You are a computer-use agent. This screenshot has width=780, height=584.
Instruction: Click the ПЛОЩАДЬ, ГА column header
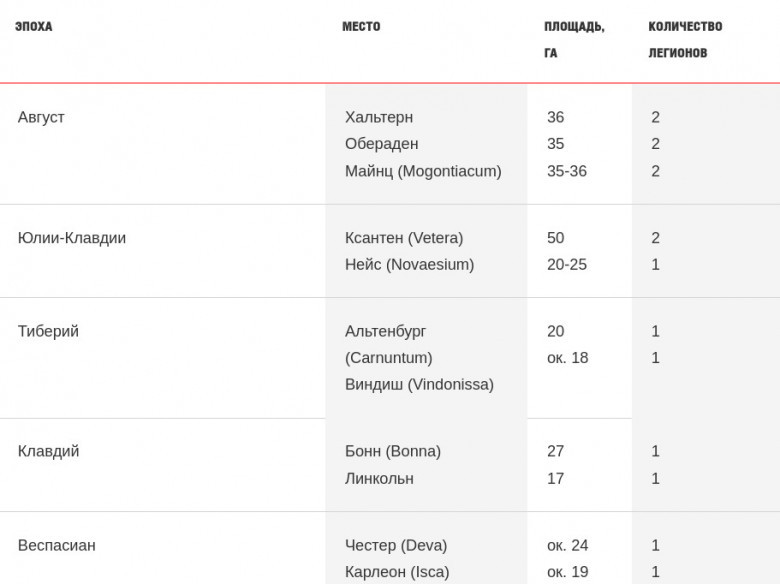[x=574, y=39]
